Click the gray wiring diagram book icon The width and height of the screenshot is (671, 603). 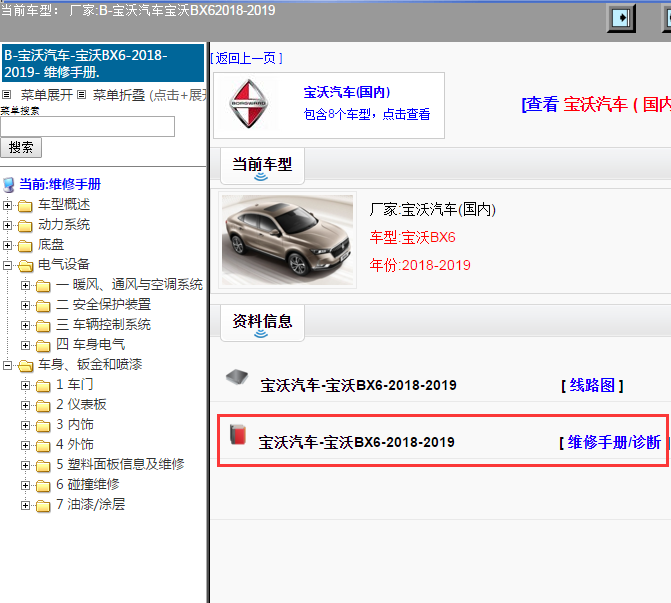237,377
